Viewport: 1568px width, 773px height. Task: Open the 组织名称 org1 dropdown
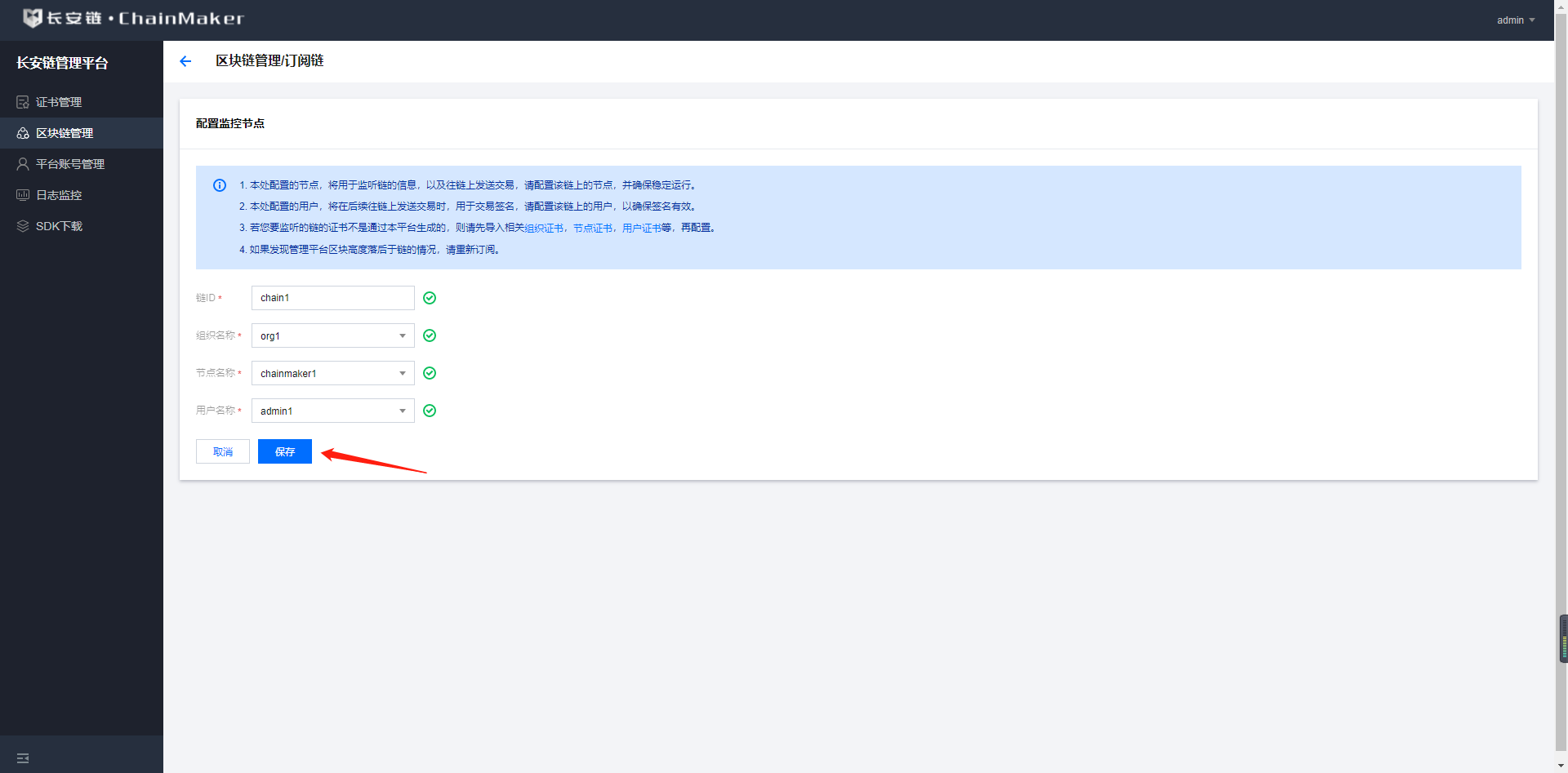point(333,335)
